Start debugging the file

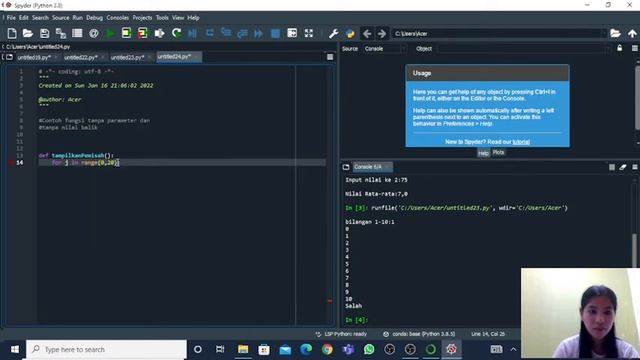(x=193, y=33)
